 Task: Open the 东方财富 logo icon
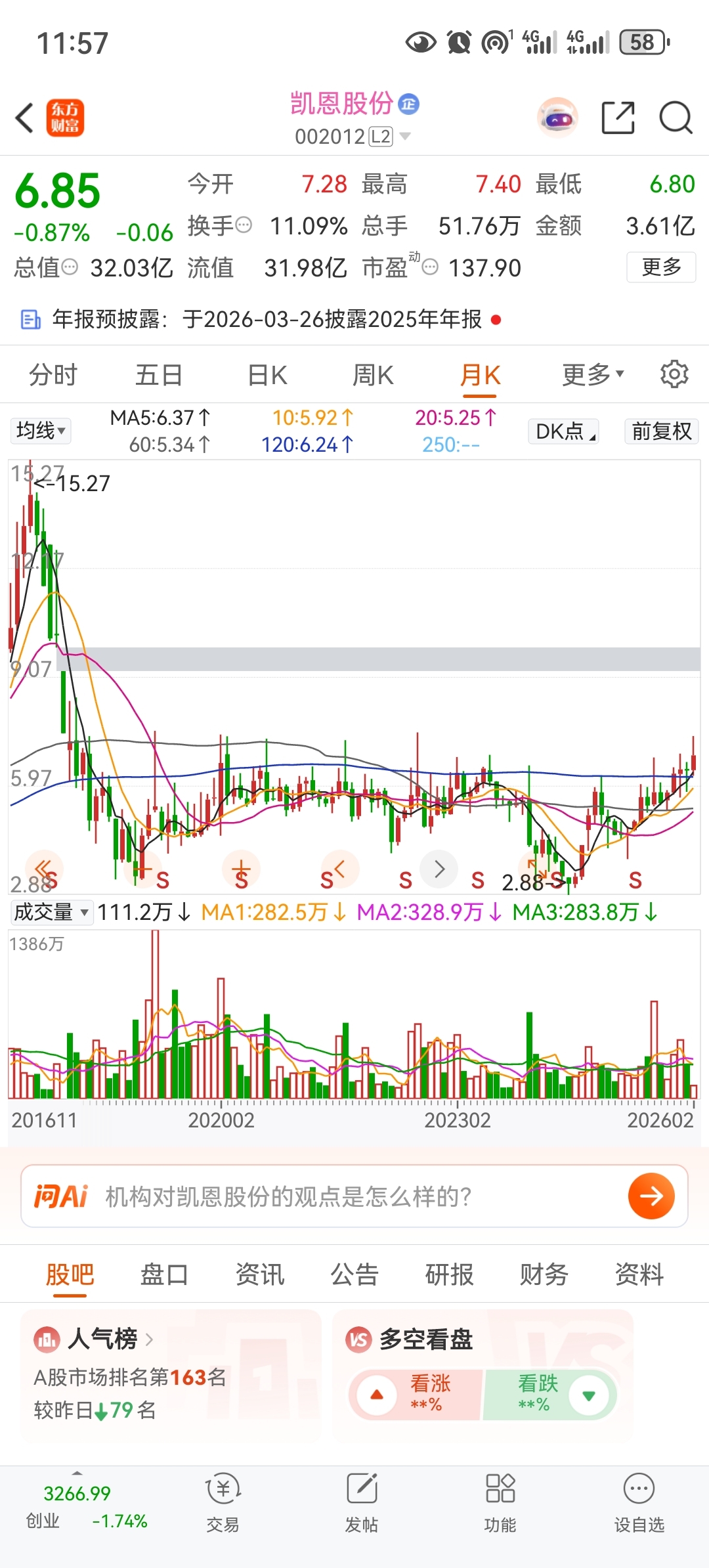click(65, 118)
